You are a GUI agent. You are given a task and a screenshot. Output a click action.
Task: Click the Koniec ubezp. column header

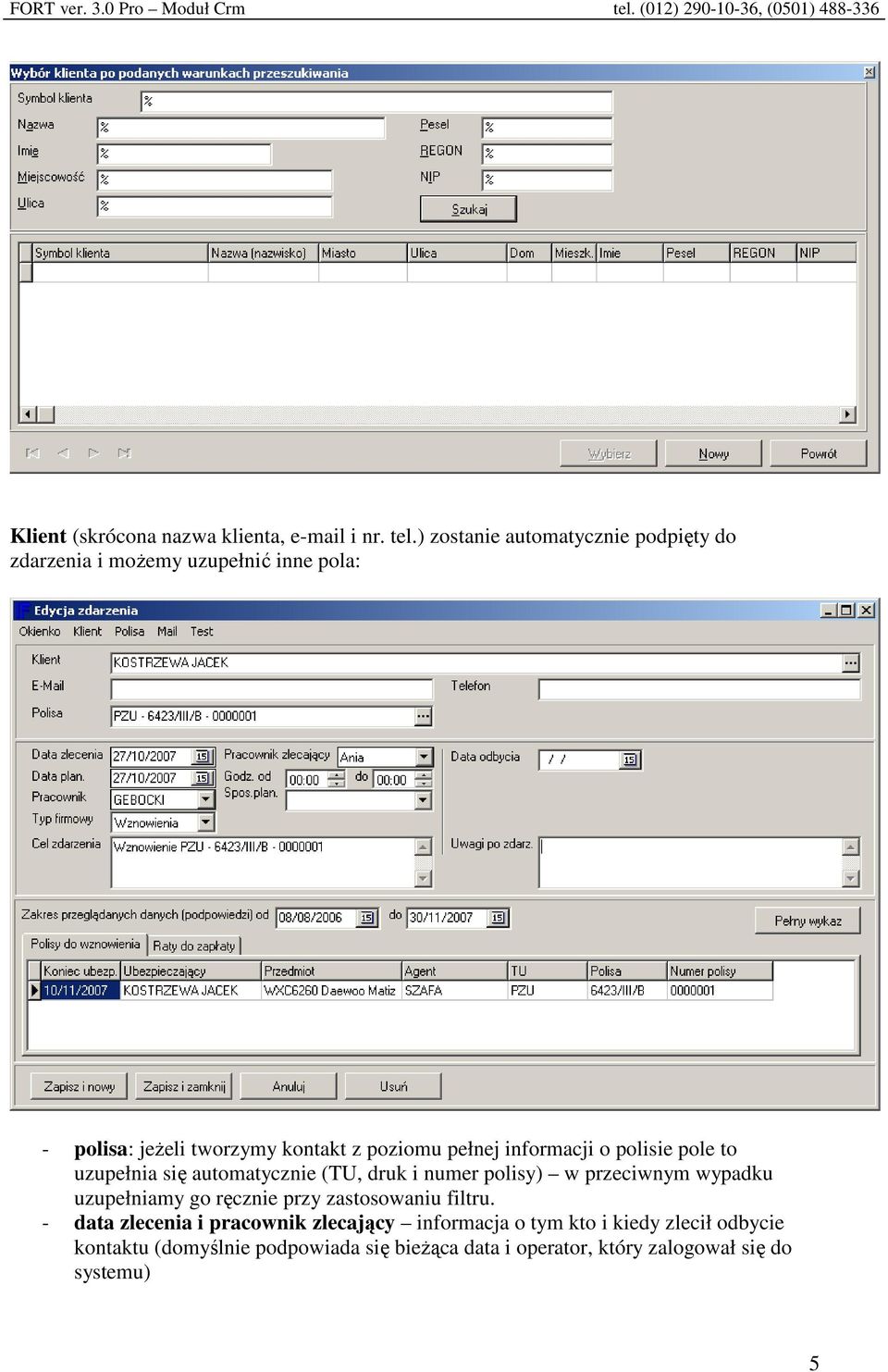point(80,971)
